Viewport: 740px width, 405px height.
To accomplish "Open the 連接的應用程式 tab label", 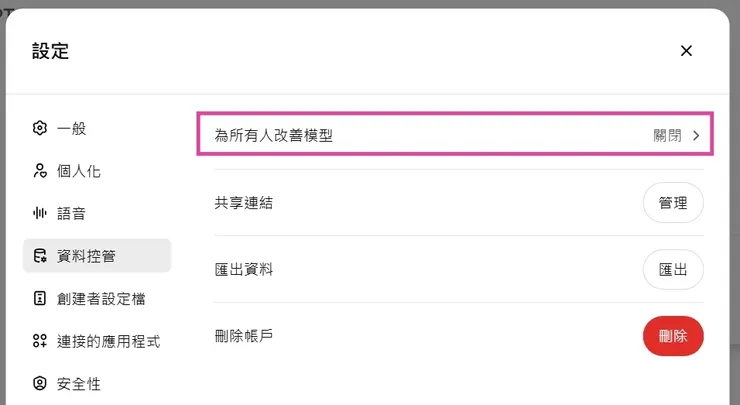I will coord(108,341).
